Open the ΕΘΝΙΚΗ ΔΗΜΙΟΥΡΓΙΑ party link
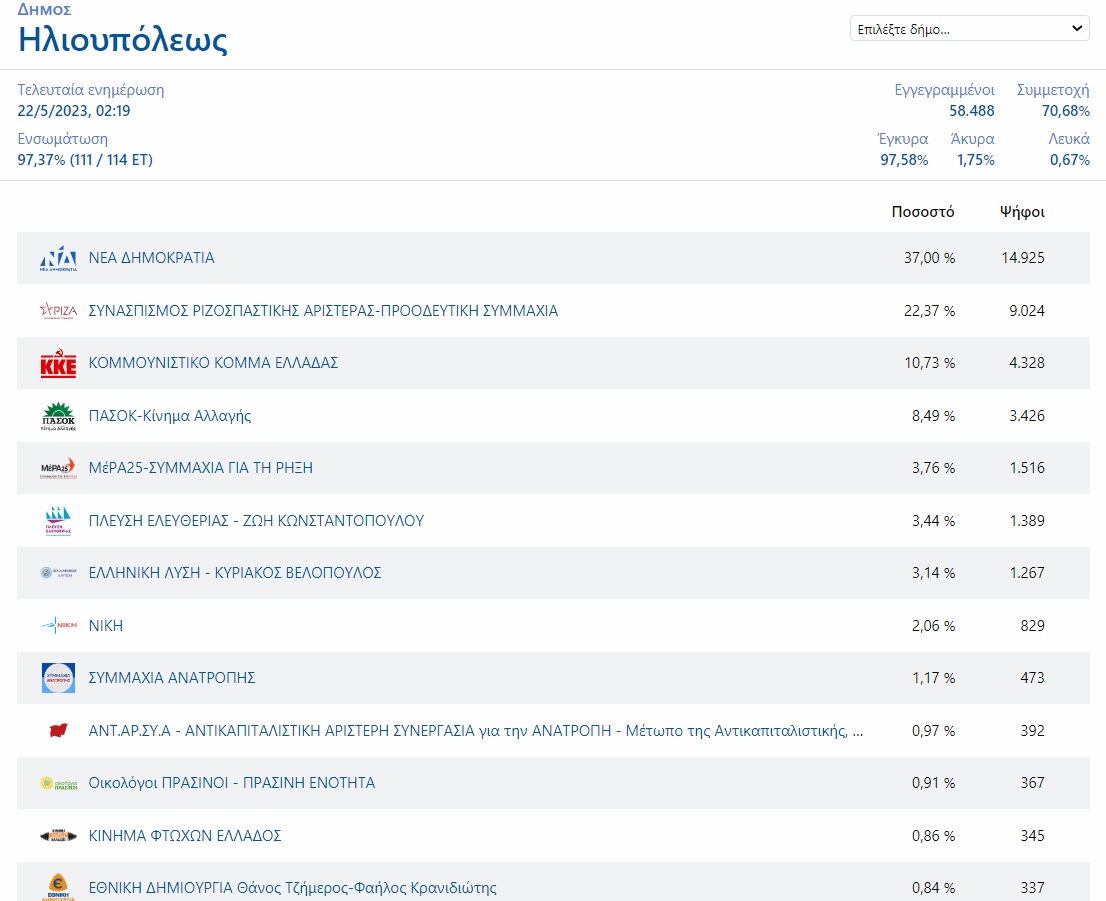This screenshot has width=1106, height=901. [x=293, y=888]
